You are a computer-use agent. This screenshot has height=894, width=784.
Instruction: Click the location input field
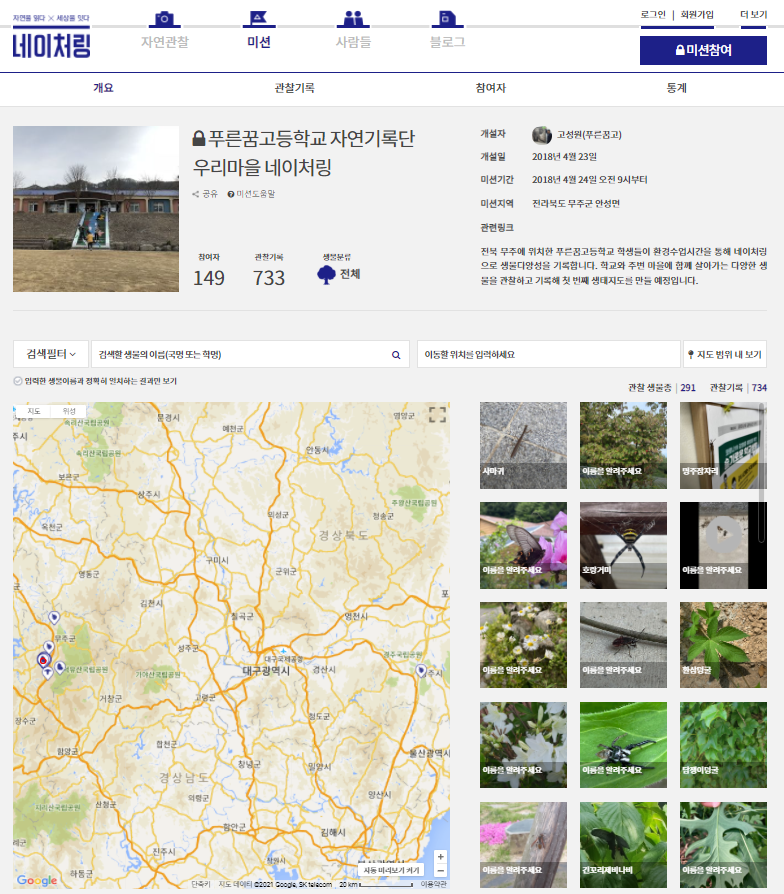[x=549, y=354]
